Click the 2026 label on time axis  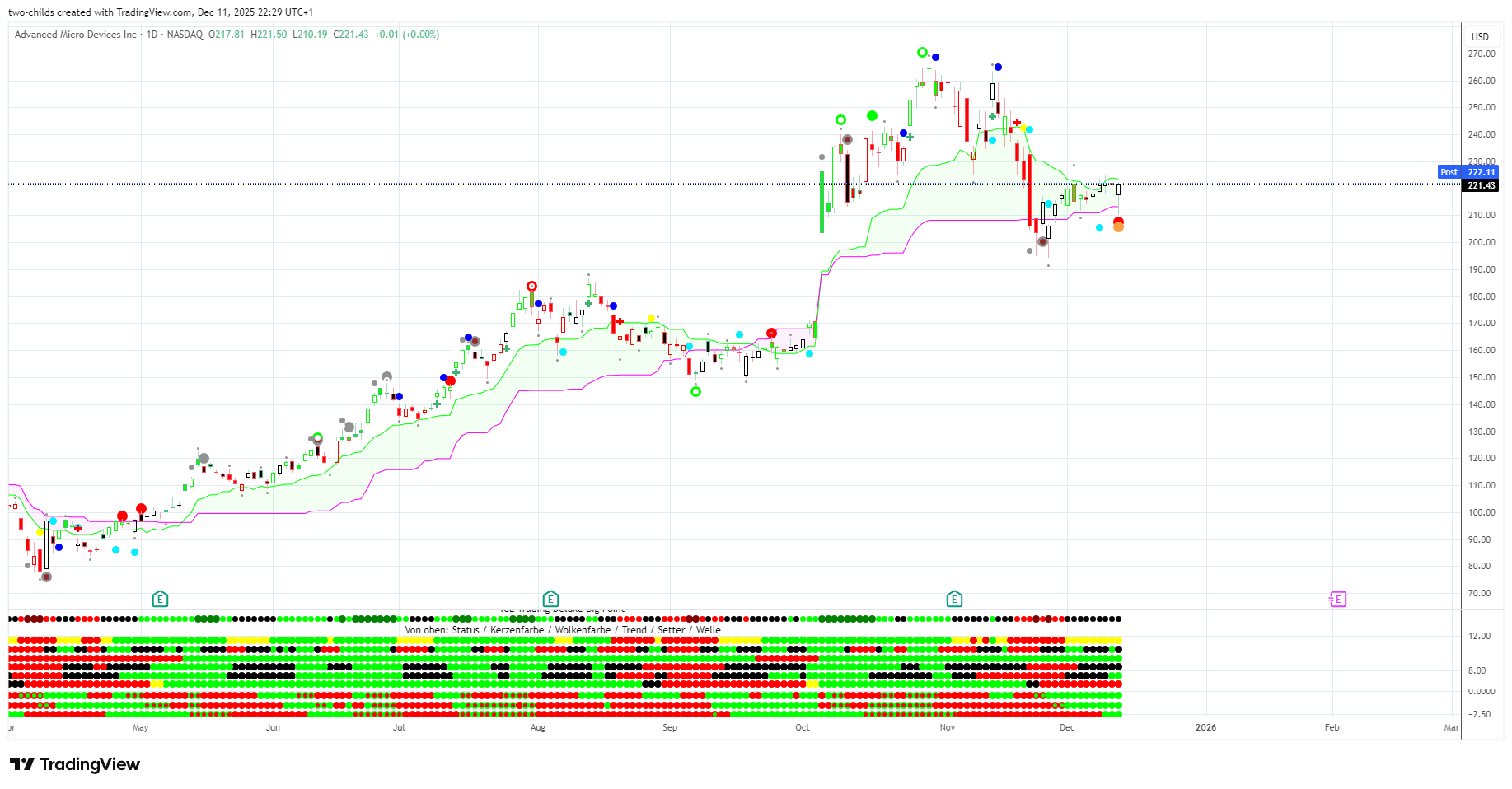click(x=1205, y=727)
